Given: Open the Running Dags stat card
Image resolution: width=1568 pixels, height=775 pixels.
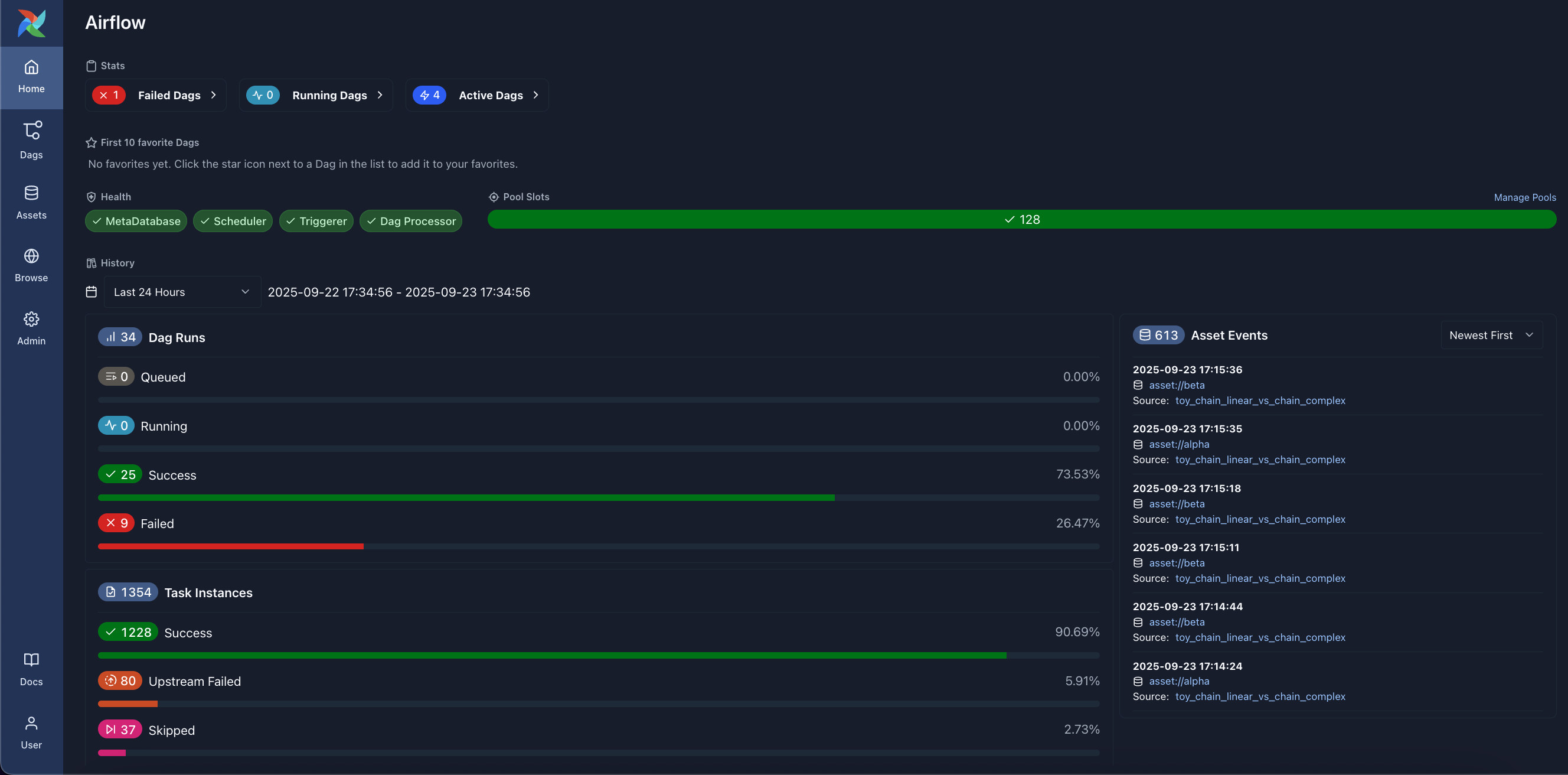Looking at the screenshot, I should [316, 95].
